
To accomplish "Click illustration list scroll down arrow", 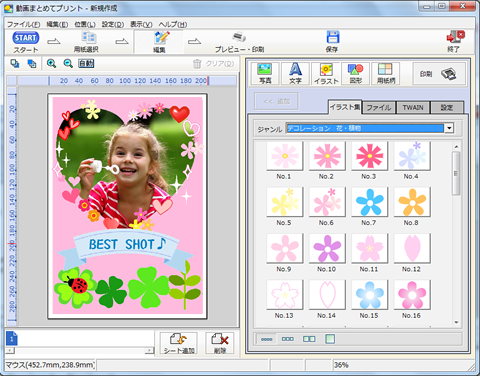I will [456, 322].
